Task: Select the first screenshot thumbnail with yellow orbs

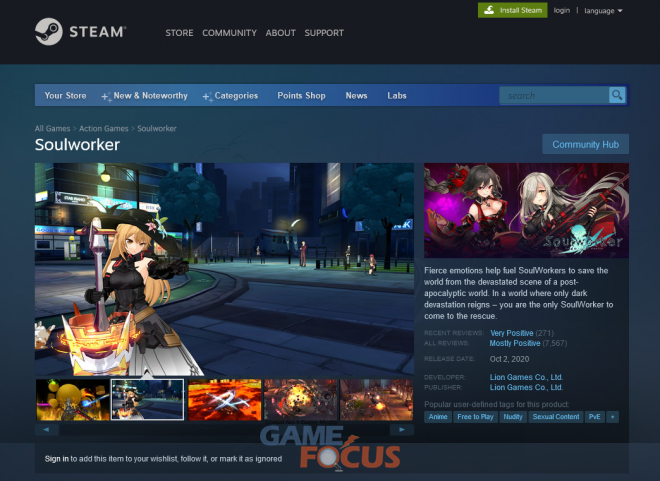Action: coord(72,400)
